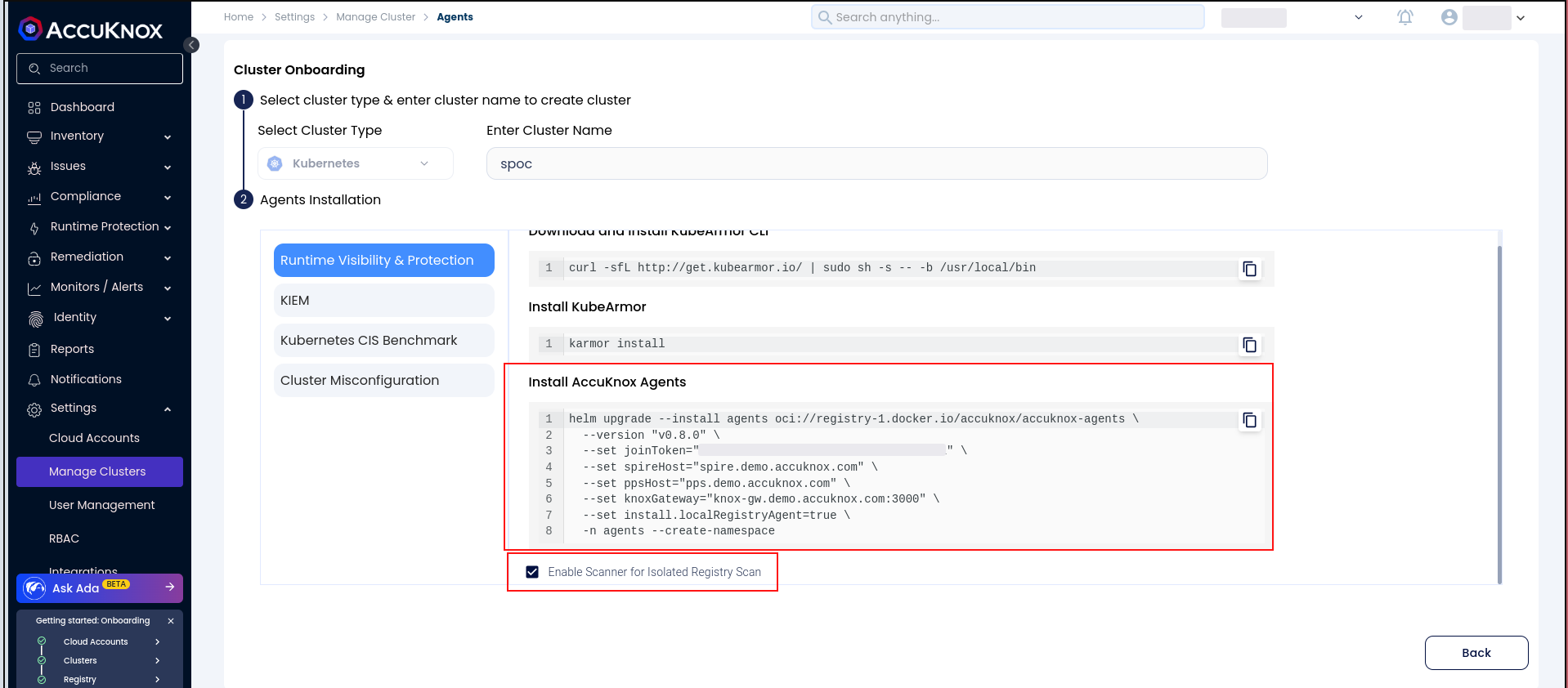The width and height of the screenshot is (1568, 688).
Task: Copy the curl KubeArmor CLI command
Action: [x=1250, y=269]
